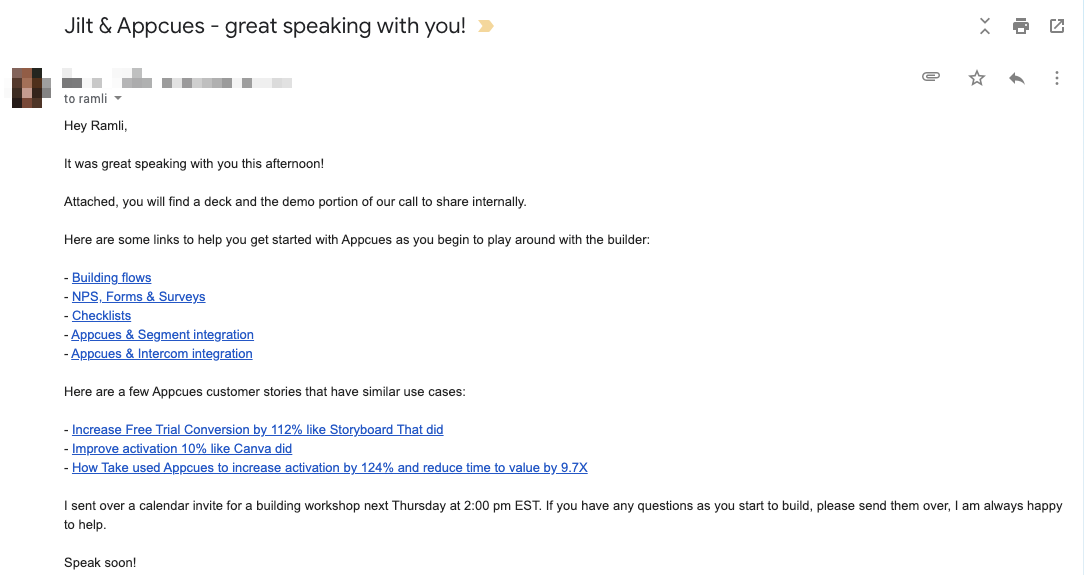Screen dimensions: 1084x575
Task: Open the "NPS, Forms & Surveys" link
Action: click(139, 296)
